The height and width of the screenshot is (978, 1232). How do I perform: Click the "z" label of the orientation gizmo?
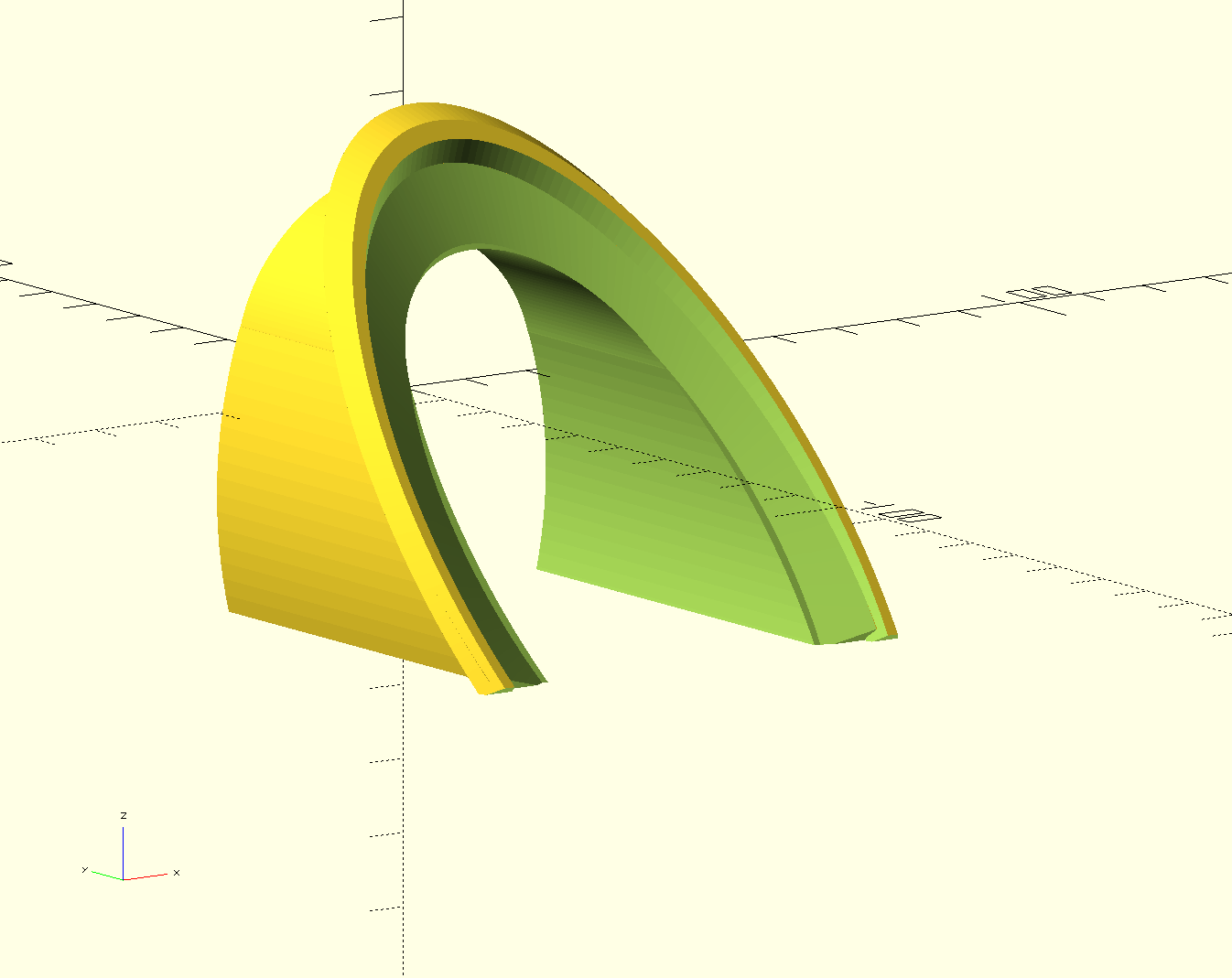[x=124, y=815]
